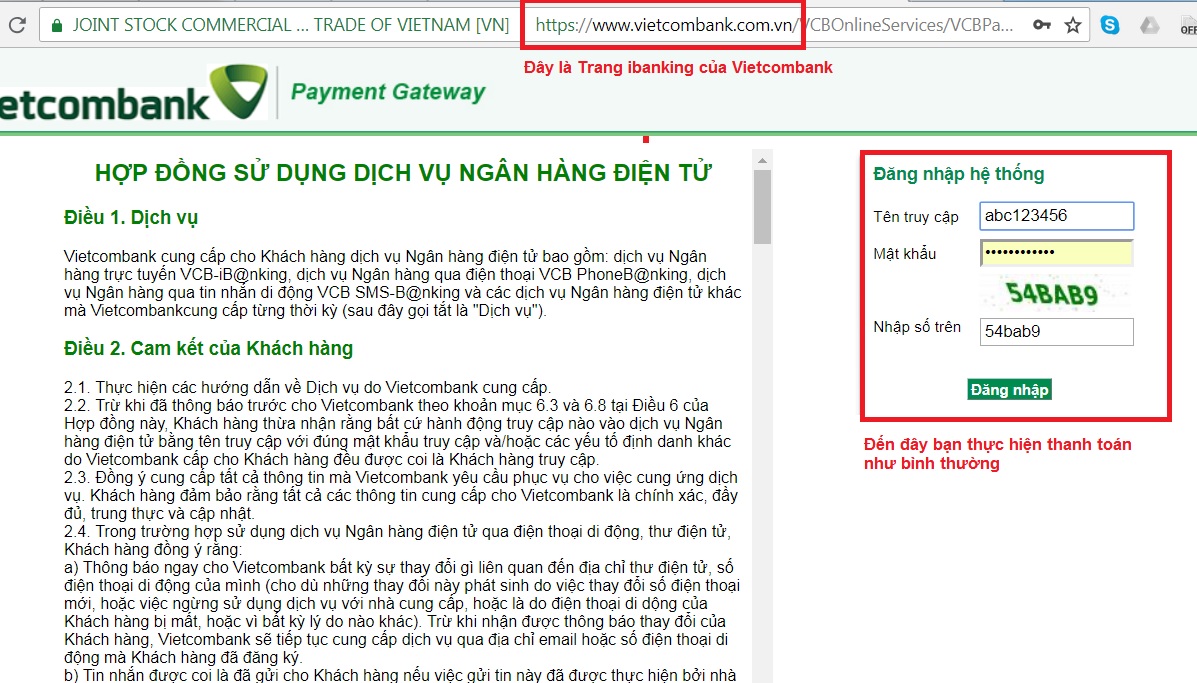The height and width of the screenshot is (683, 1197).
Task: Click the scrollbar up arrow of contract
Action: 762,161
